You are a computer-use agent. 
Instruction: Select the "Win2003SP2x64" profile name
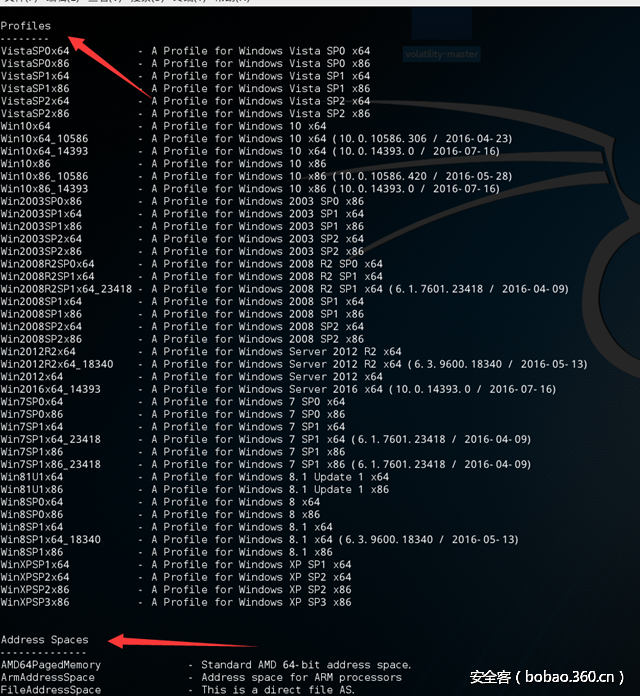[41, 239]
